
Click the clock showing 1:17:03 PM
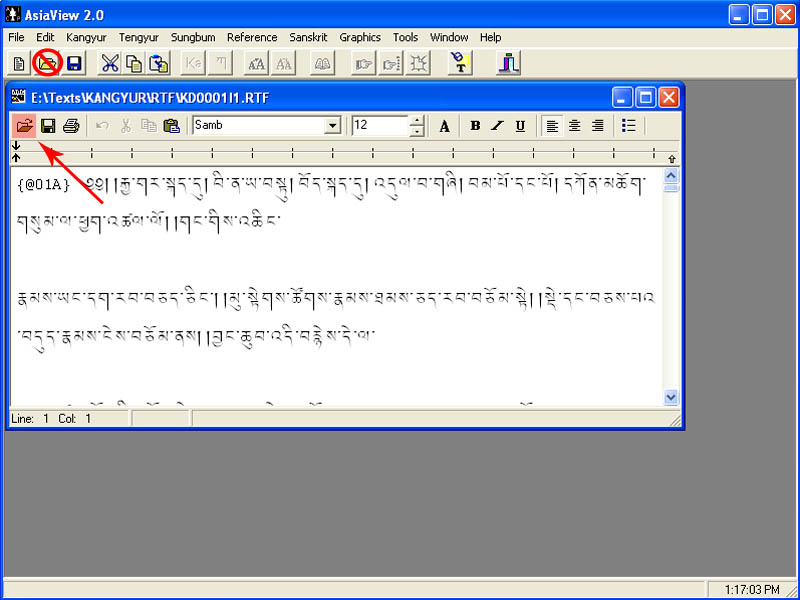[752, 590]
